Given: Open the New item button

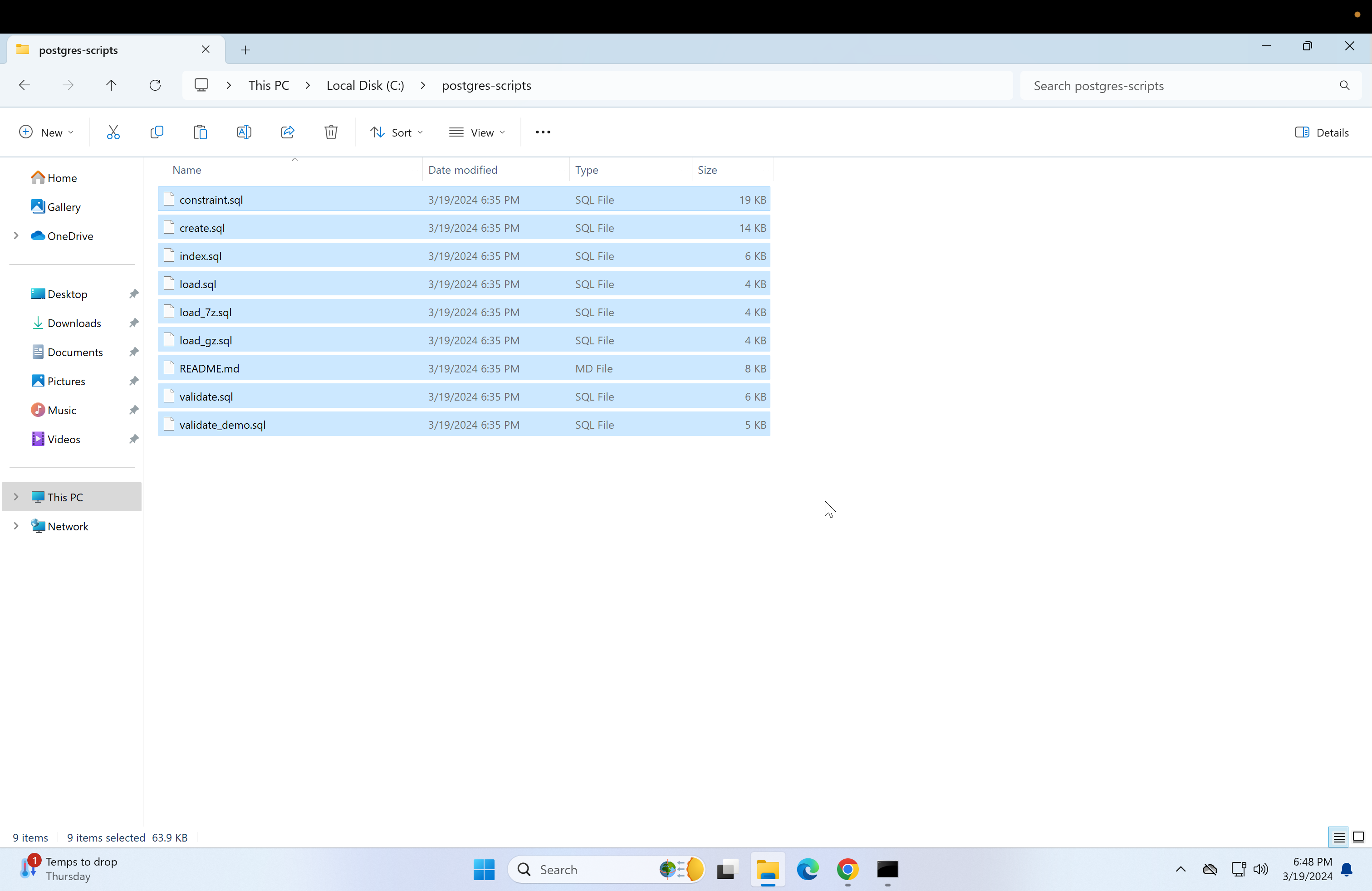Looking at the screenshot, I should point(46,132).
